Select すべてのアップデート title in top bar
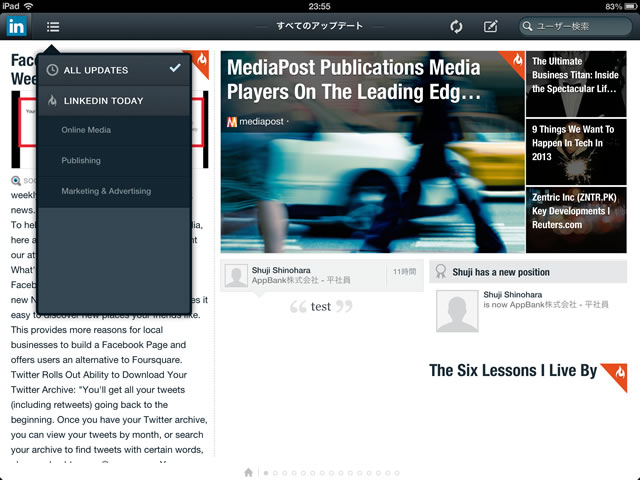The image size is (640, 480). tap(320, 26)
